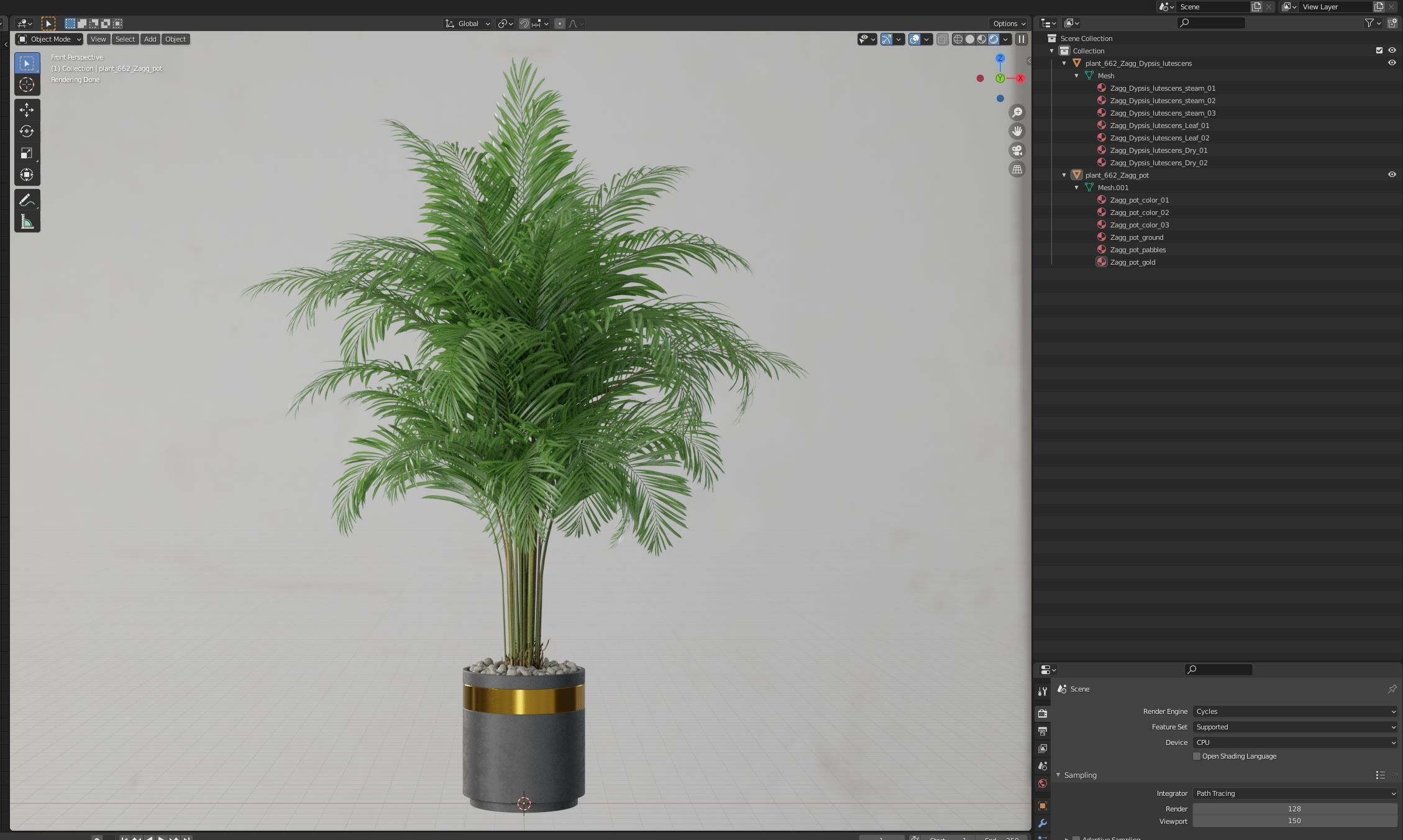The image size is (1403, 840).
Task: Toggle camera view button
Action: pos(1017,150)
